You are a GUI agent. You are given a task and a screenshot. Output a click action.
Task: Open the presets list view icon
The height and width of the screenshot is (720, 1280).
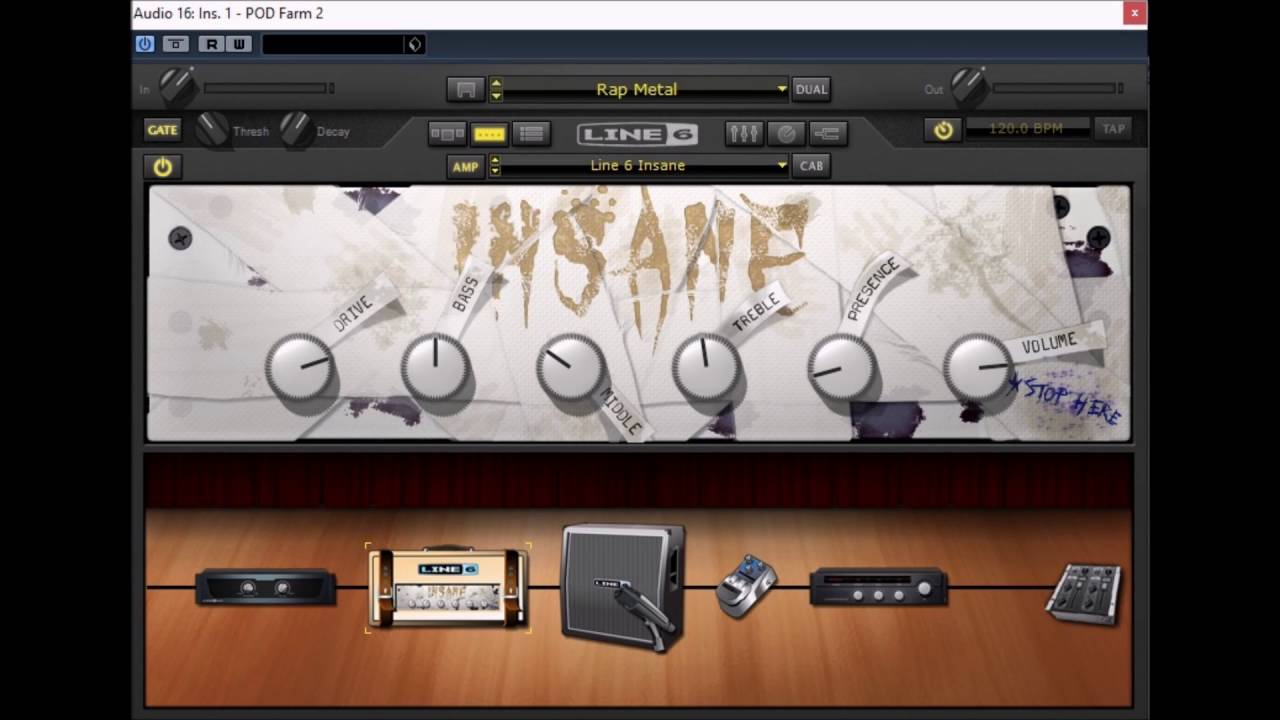(x=531, y=133)
